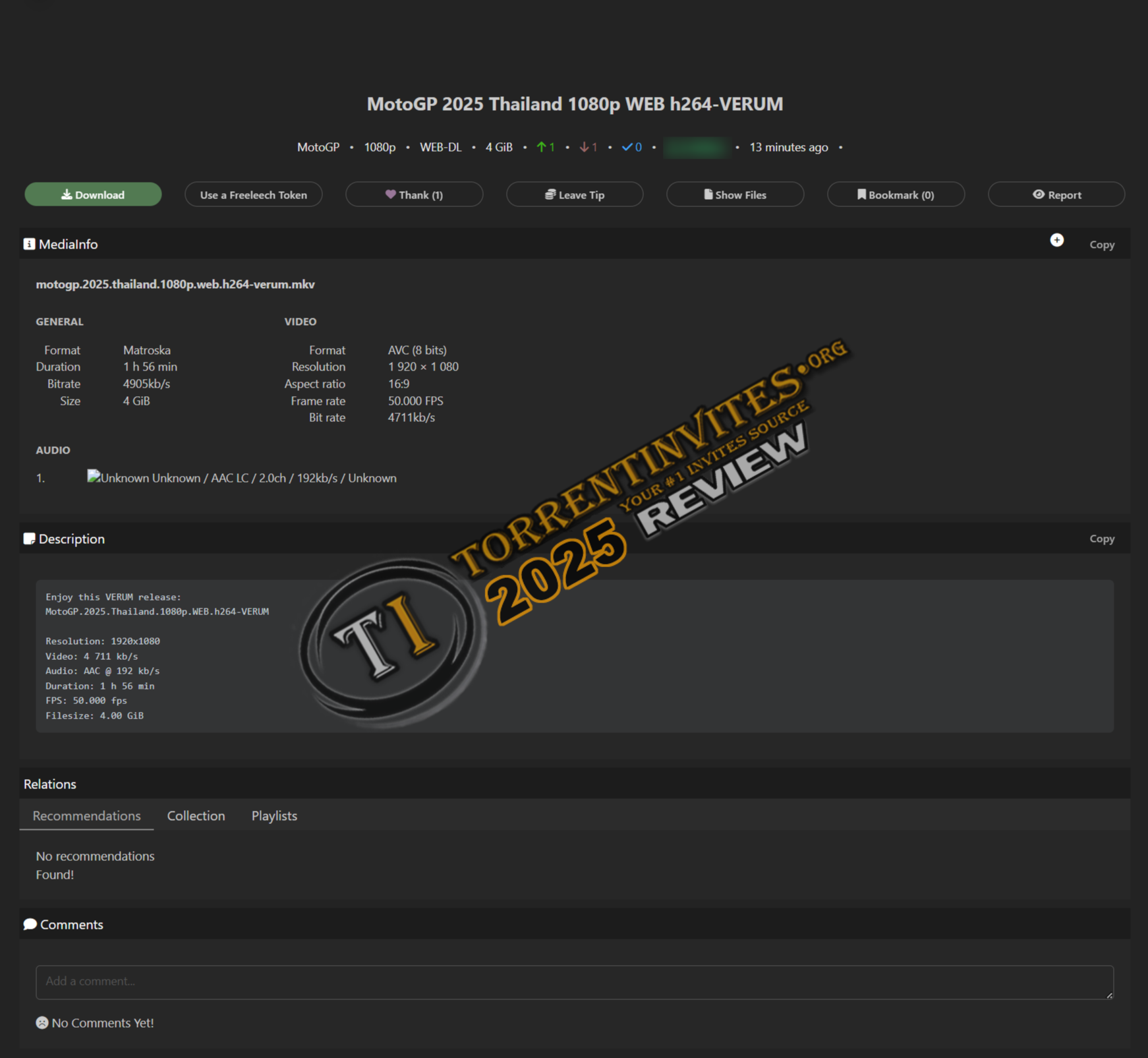This screenshot has height=1058, width=1148.
Task: Click 'Filesize: 4.00 GiB' description line
Action: pos(94,715)
